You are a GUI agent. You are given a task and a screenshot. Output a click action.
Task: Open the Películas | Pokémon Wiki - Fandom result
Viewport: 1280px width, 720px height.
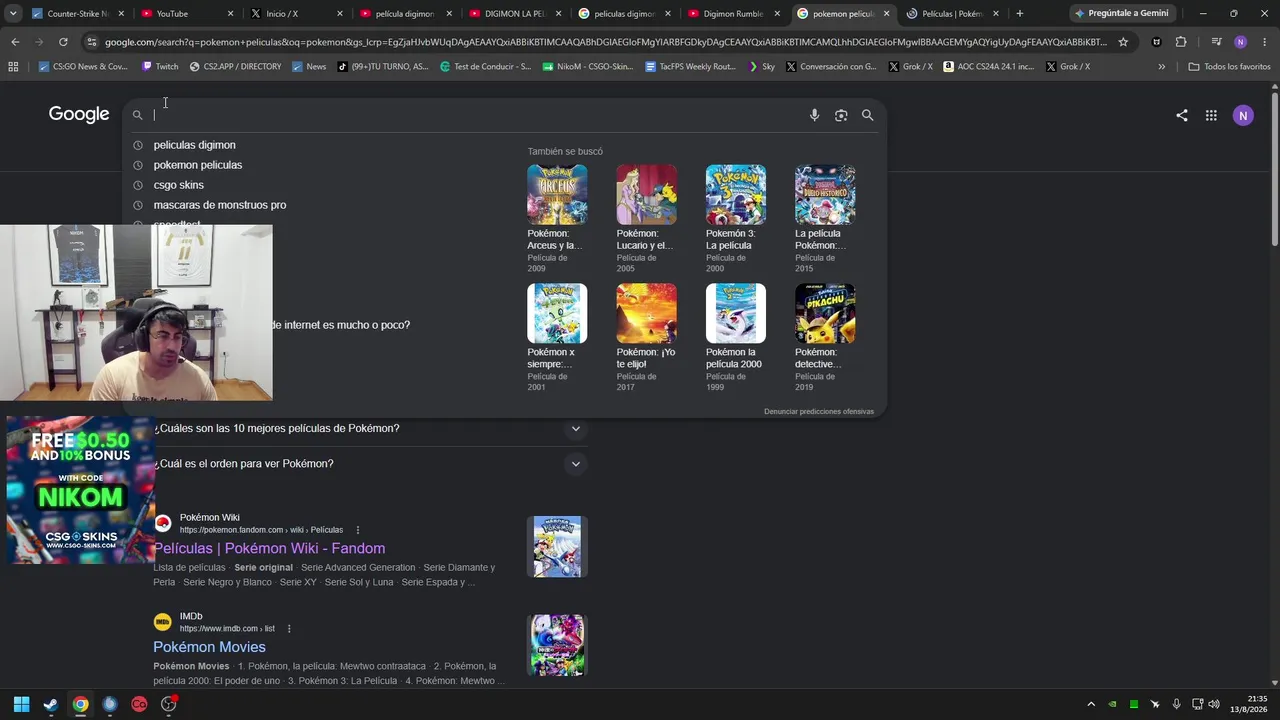[x=269, y=548]
